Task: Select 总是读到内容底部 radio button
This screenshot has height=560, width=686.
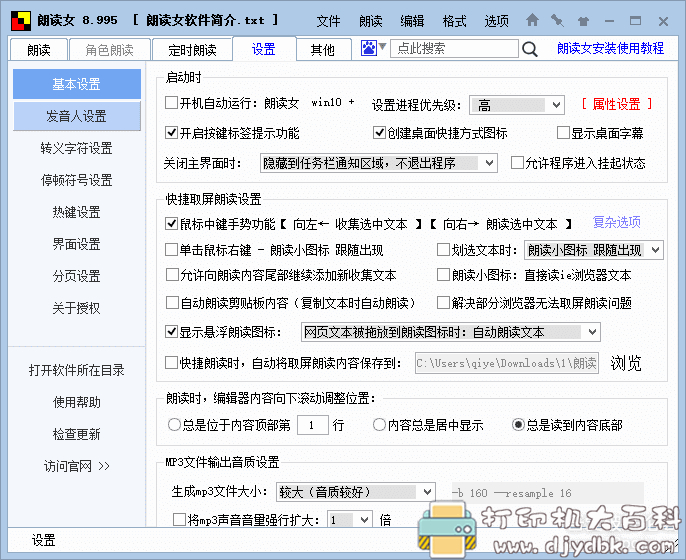Action: point(518,424)
